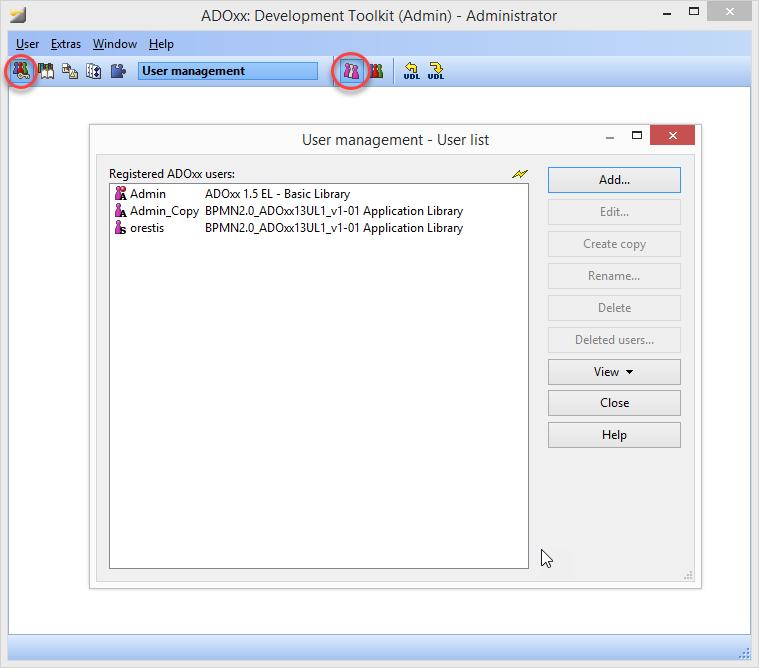The image size is (759, 668).
Task: Minimize the User list dialog
Action: click(610, 137)
